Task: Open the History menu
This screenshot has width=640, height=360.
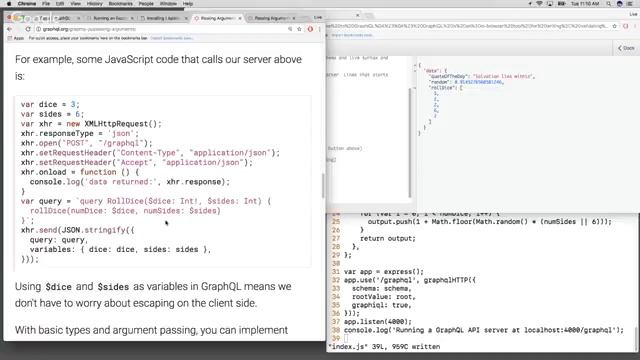Action: click(x=94, y=4)
